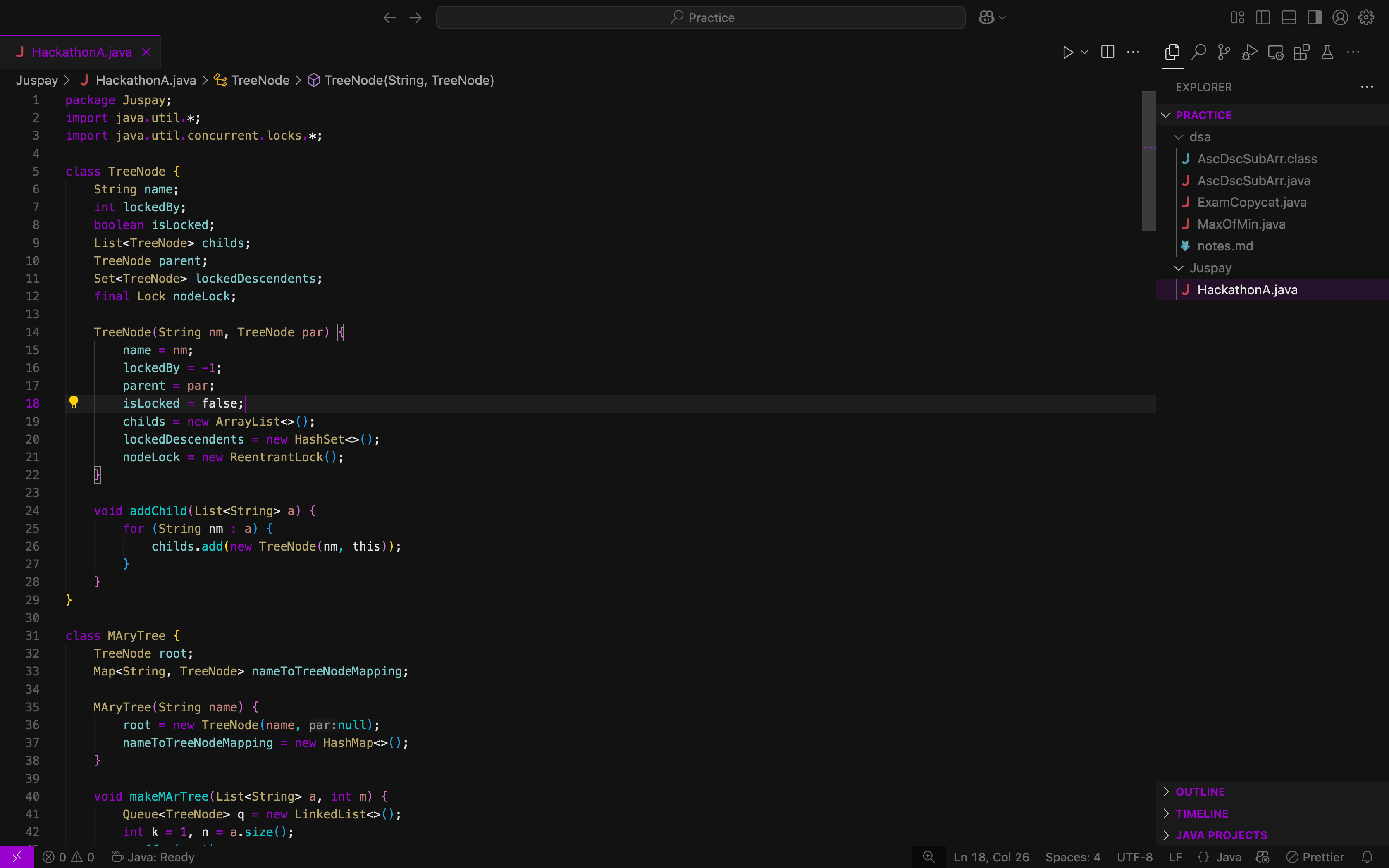1389x868 pixels.
Task: Click the Practice search bar
Action: click(x=699, y=17)
